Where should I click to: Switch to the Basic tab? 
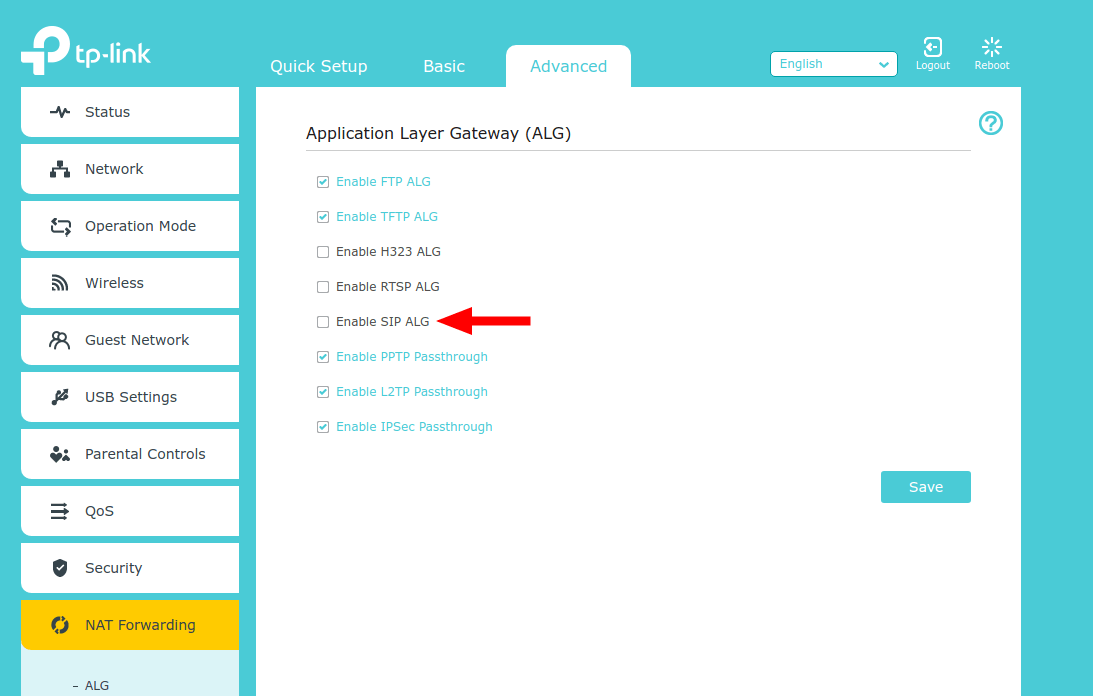tap(444, 66)
